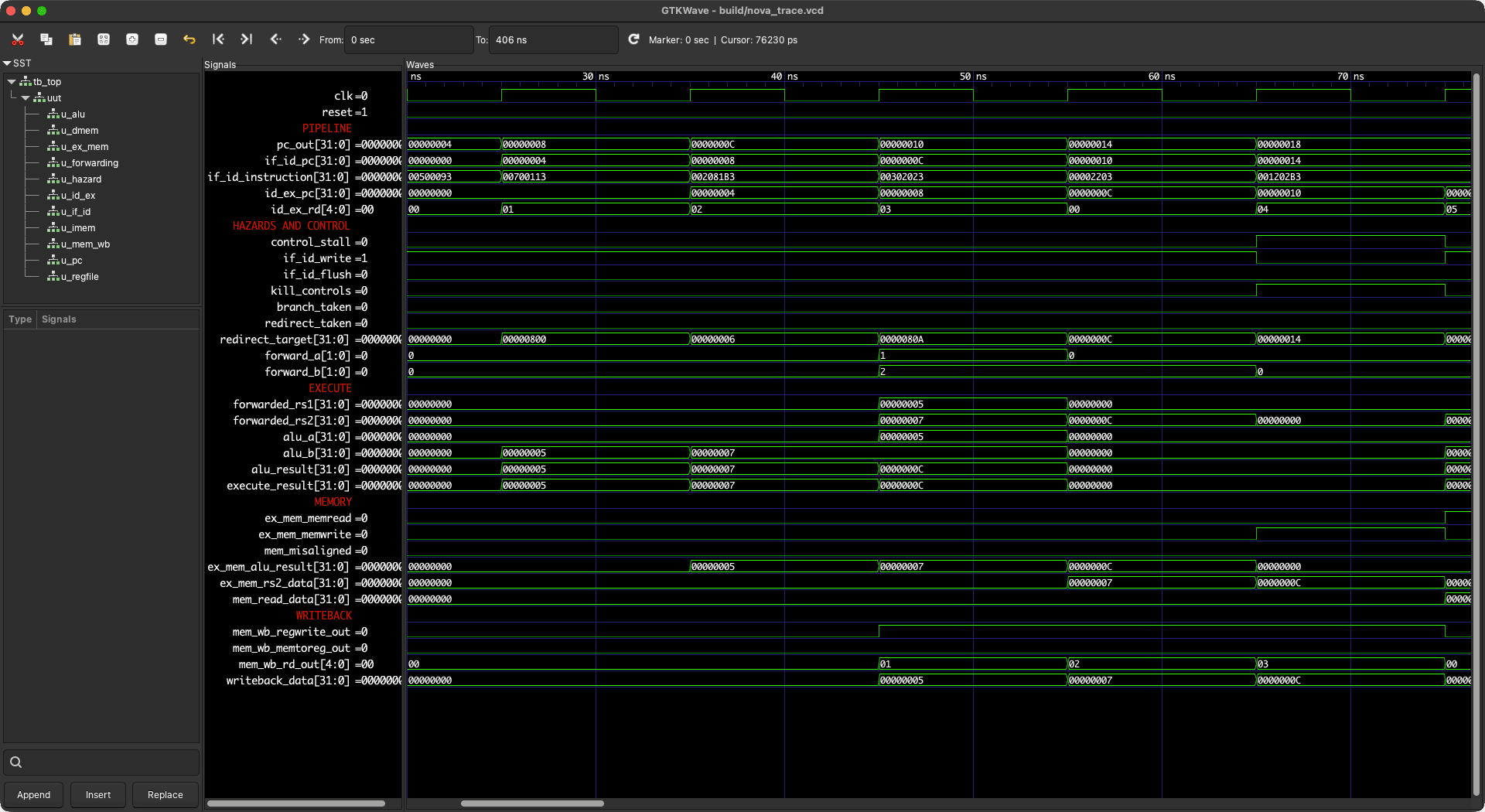Select the u_dmem module icon in the tree
This screenshot has height=812, width=1485.
pos(53,131)
